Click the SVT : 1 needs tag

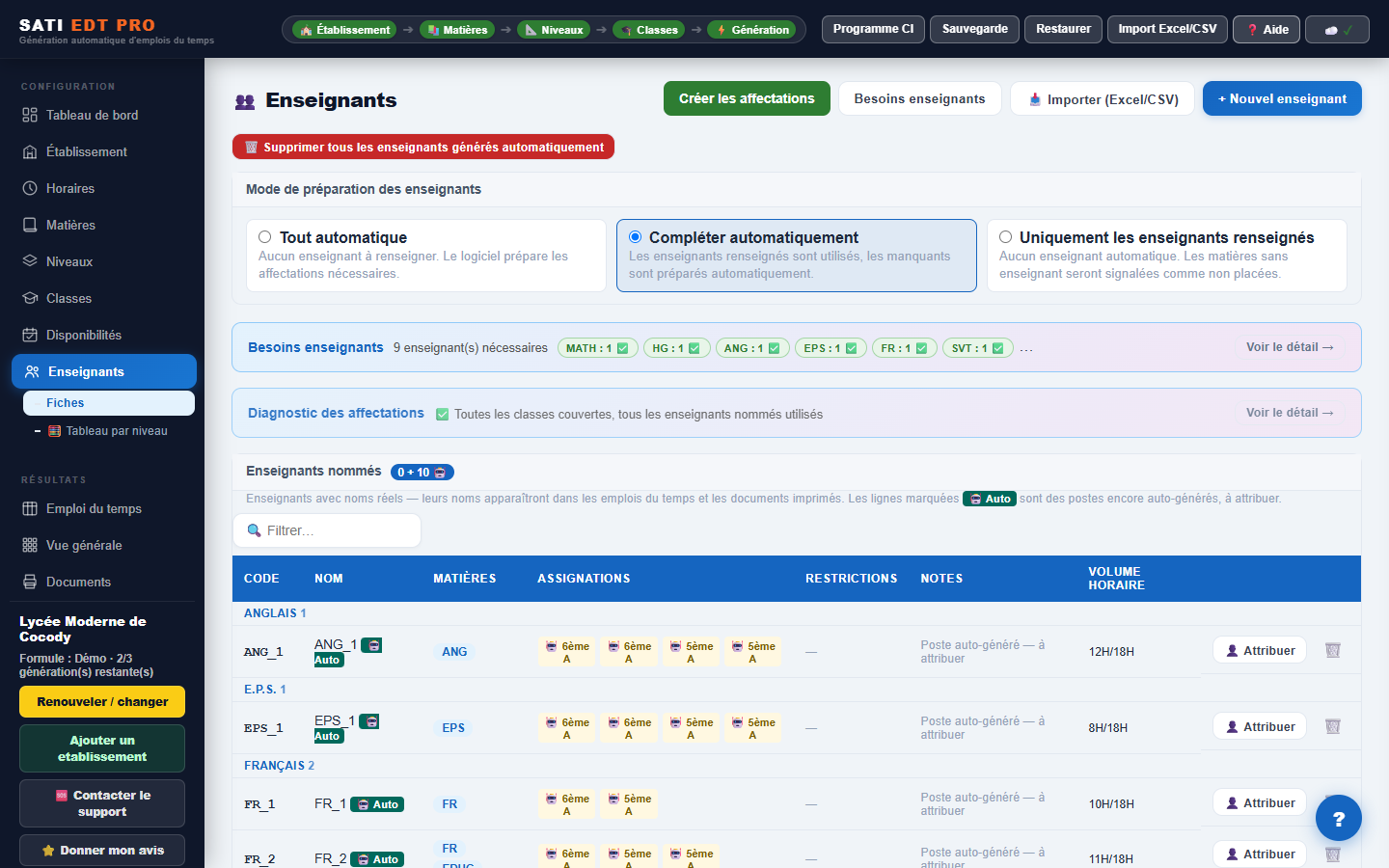click(977, 348)
